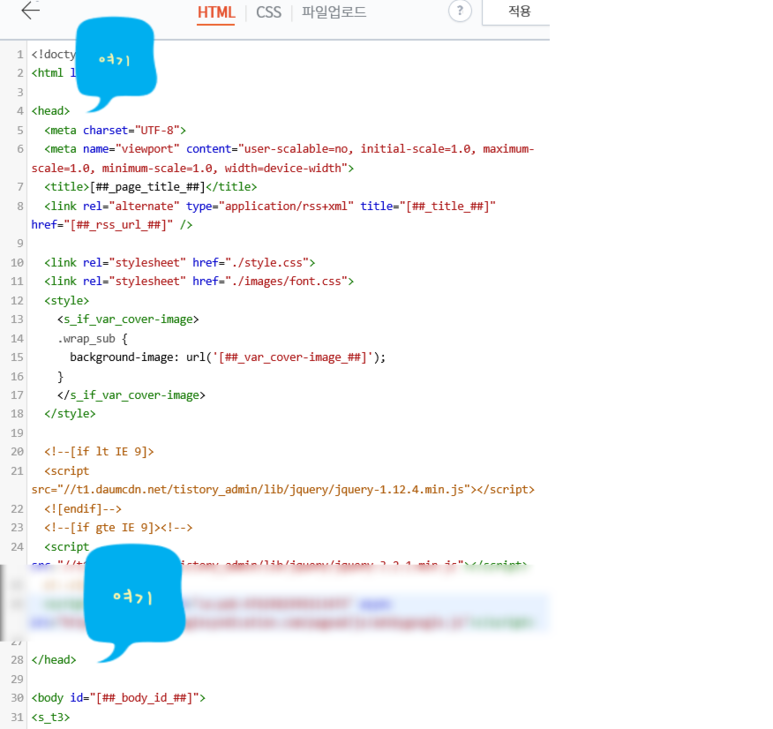
Task: Open the help question mark icon
Action: pos(459,10)
